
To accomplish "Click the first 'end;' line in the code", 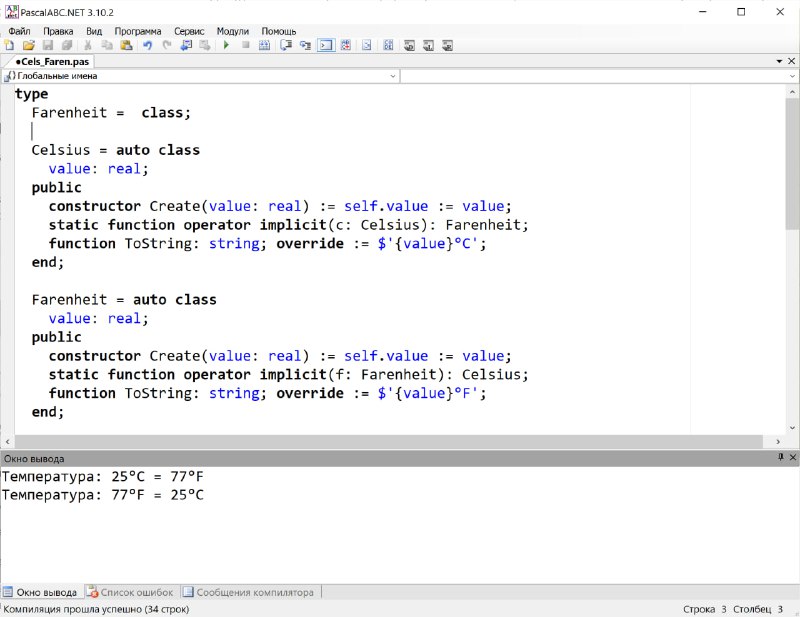I will click(47, 262).
